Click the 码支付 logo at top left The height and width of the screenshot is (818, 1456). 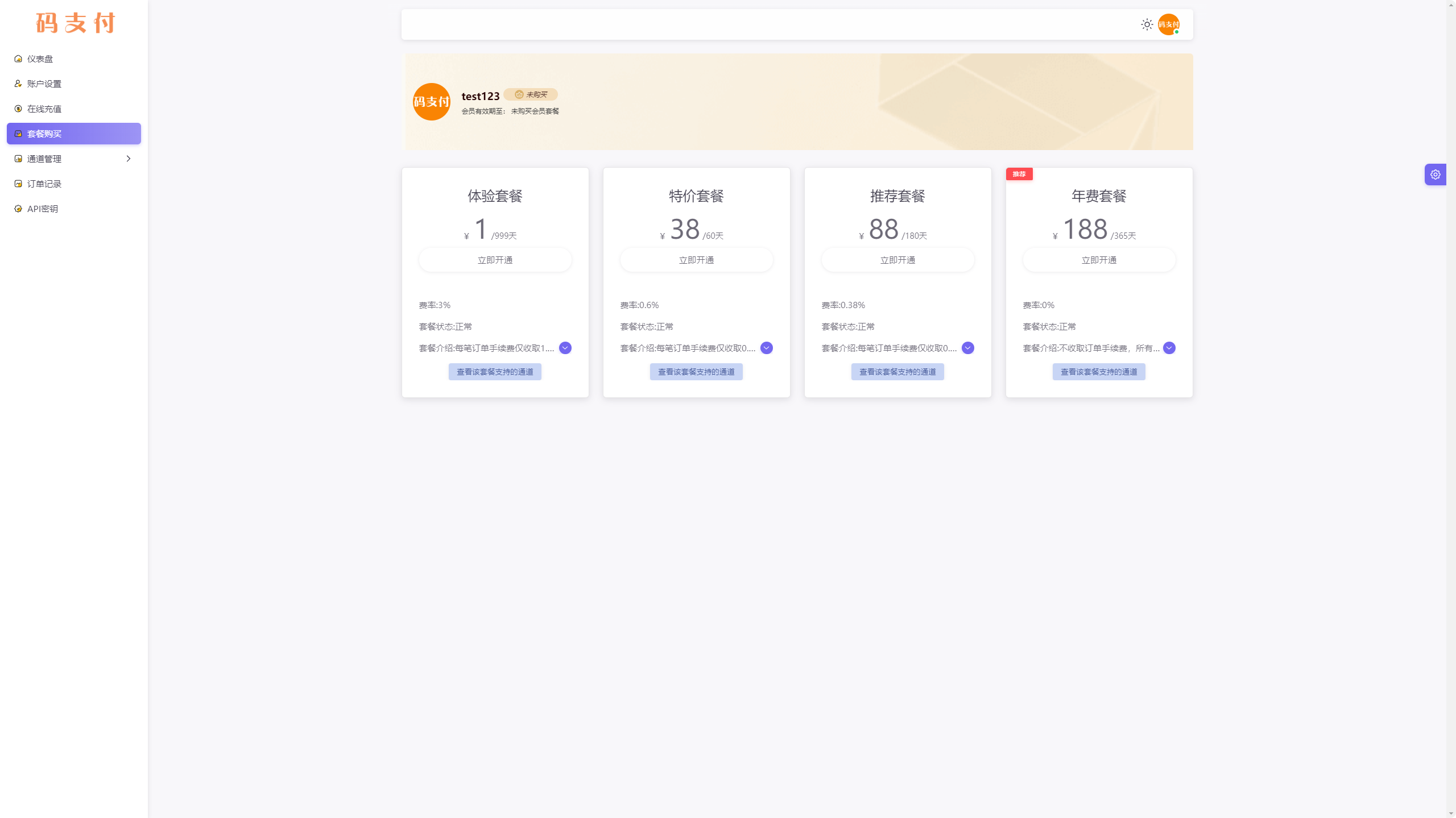(75, 23)
